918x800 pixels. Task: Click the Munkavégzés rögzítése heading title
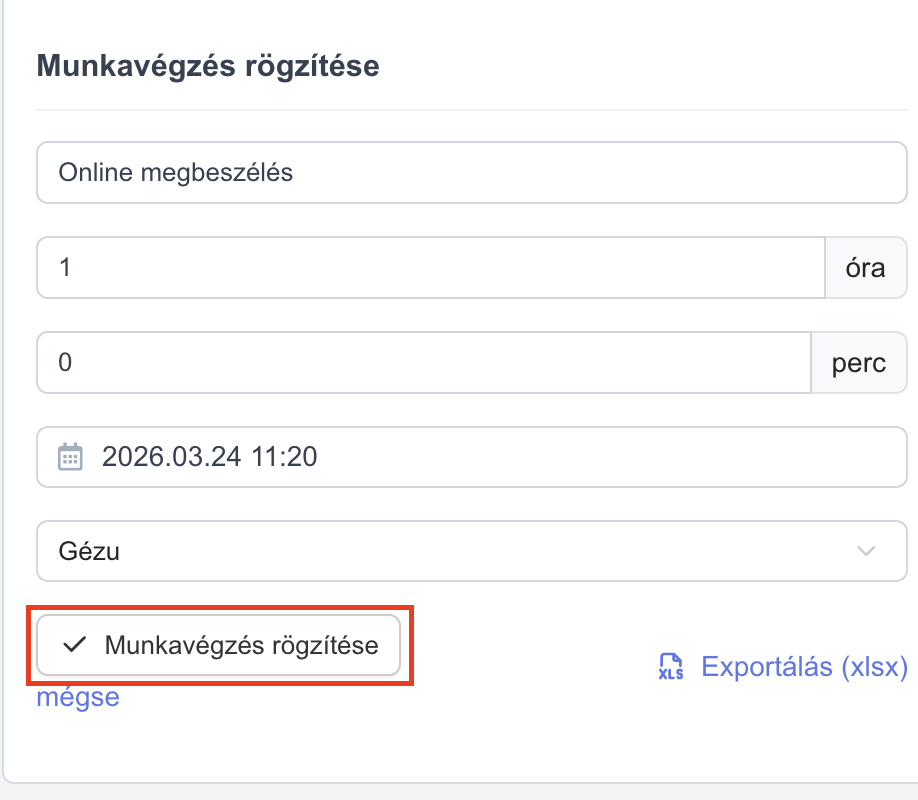pos(208,66)
